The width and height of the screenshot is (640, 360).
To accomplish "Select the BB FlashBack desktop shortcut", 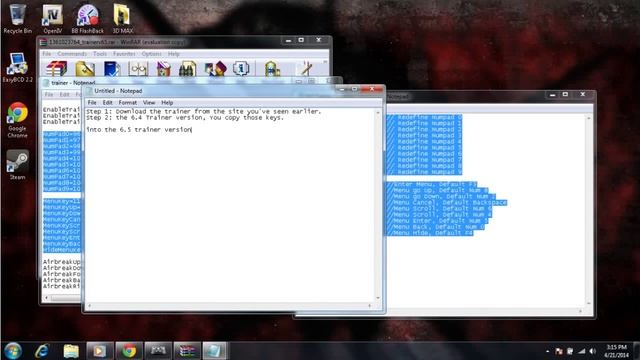I will 87,19.
